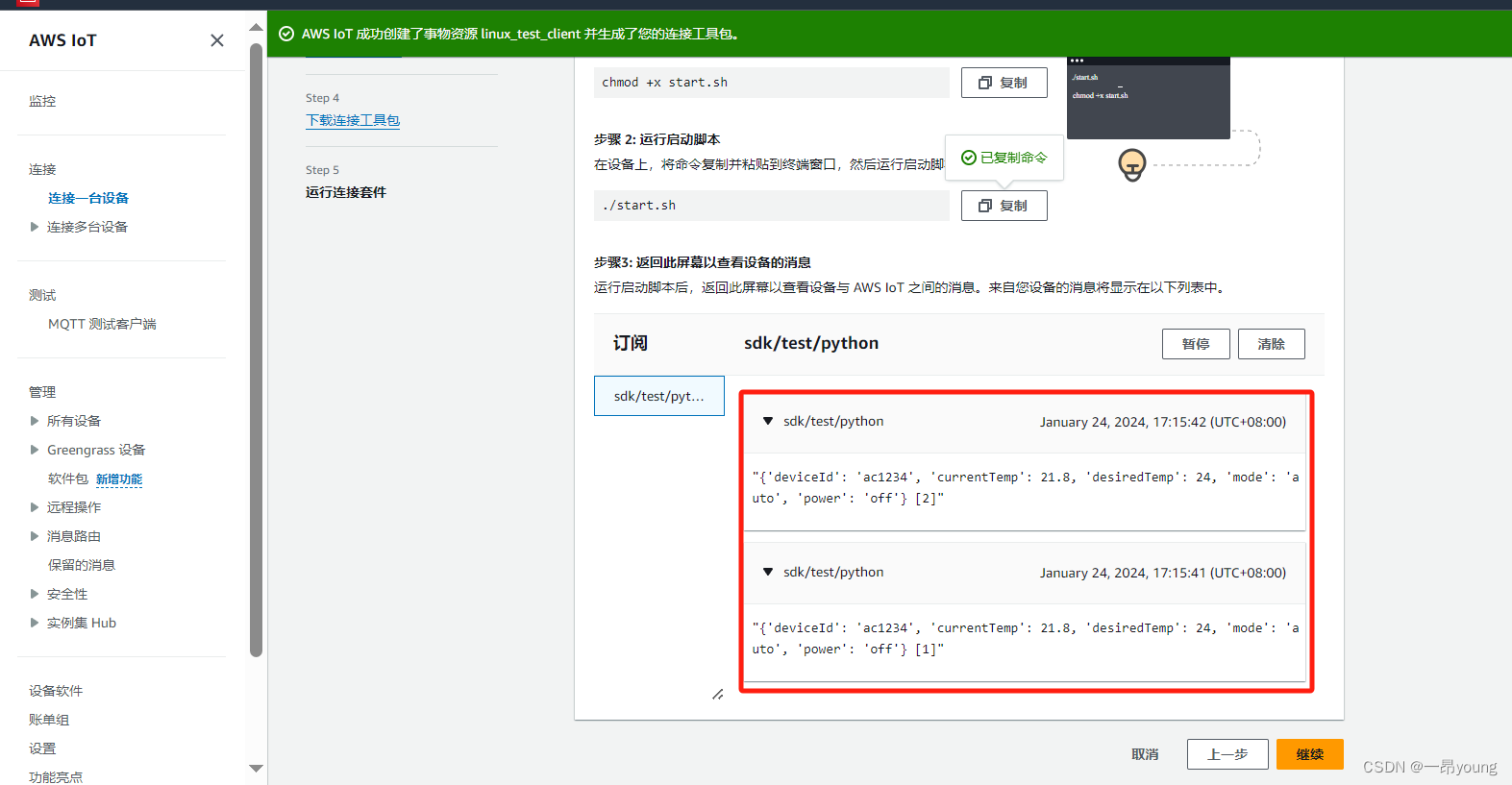Select Step 5 运行连接套件
1512x785 pixels.
click(346, 192)
